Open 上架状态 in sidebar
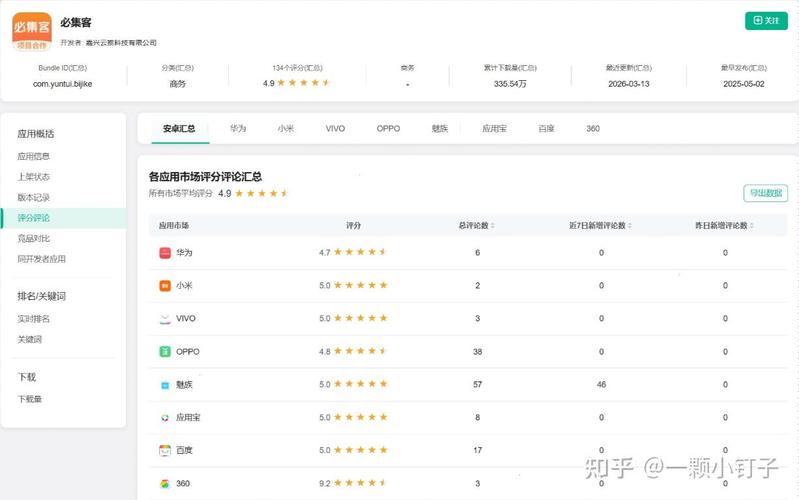Viewport: 799px width, 500px height. [34, 177]
